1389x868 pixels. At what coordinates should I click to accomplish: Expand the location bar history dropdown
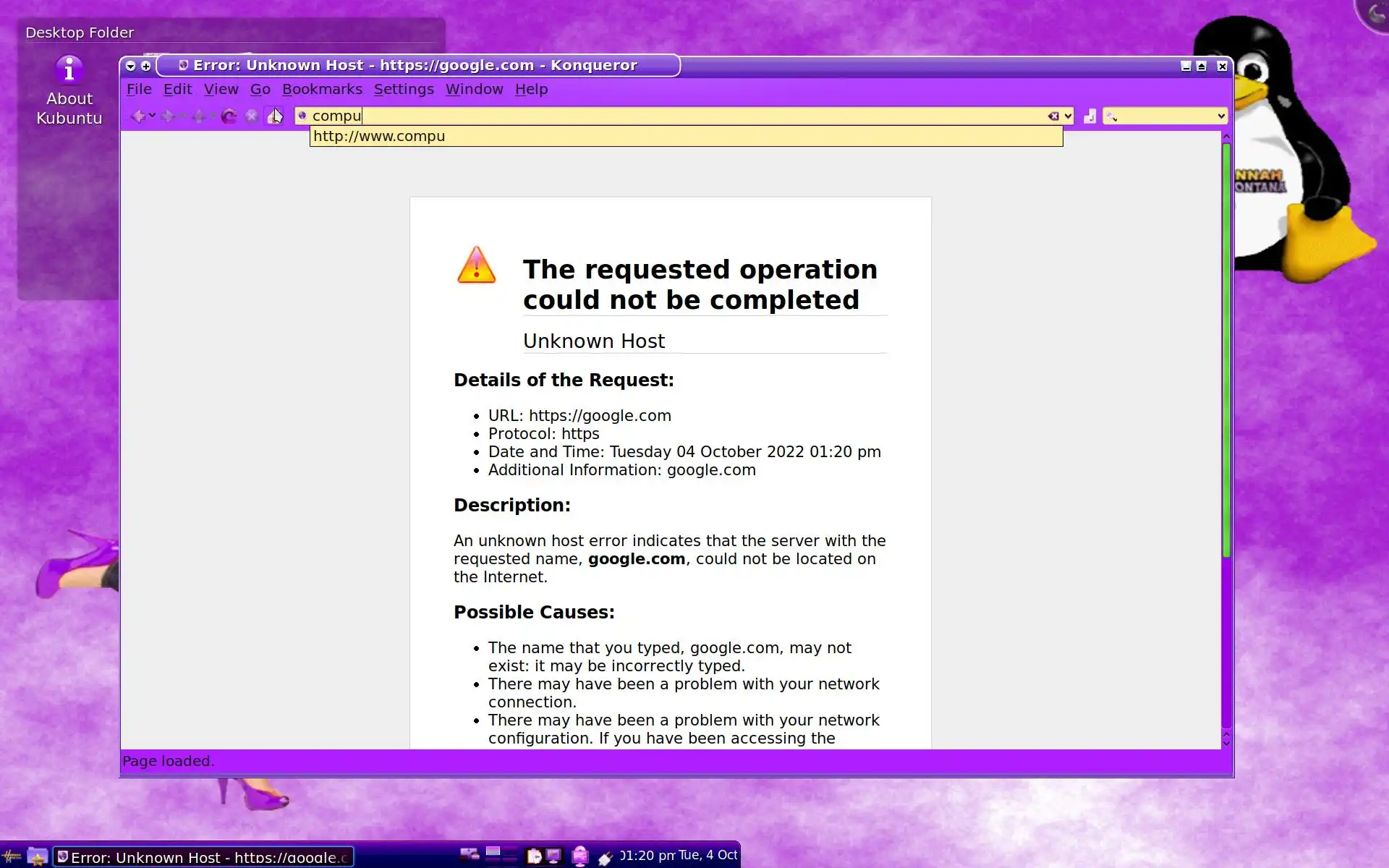pyautogui.click(x=1069, y=116)
